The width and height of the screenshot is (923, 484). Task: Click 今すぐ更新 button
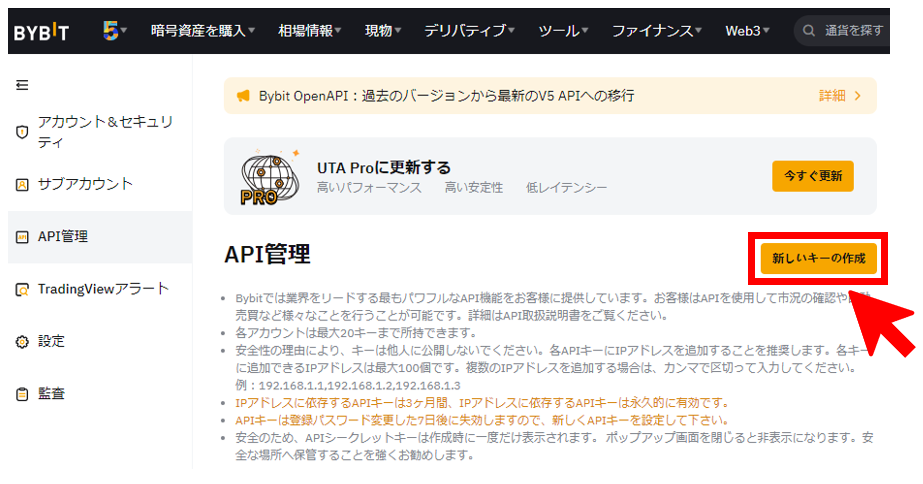point(812,176)
